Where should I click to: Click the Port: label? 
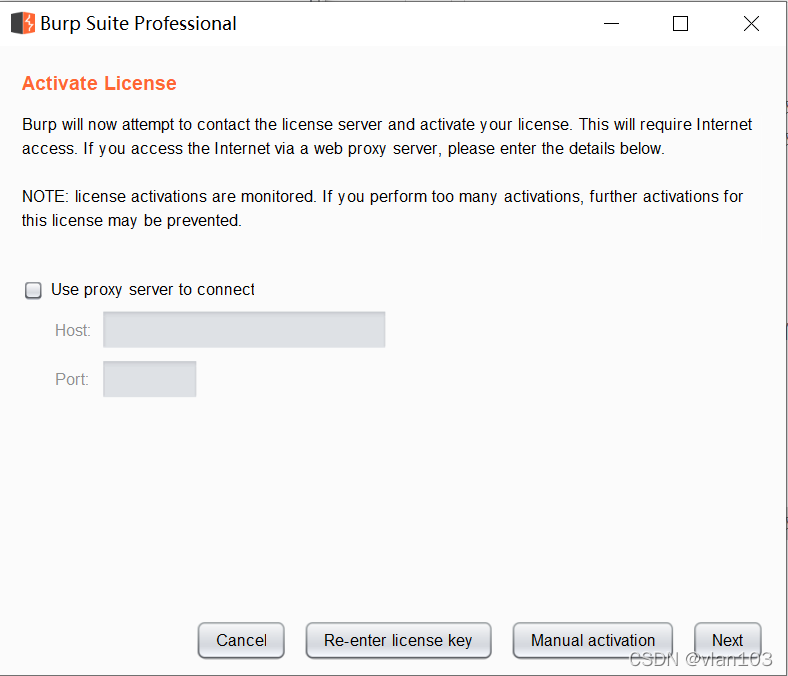[x=72, y=379]
